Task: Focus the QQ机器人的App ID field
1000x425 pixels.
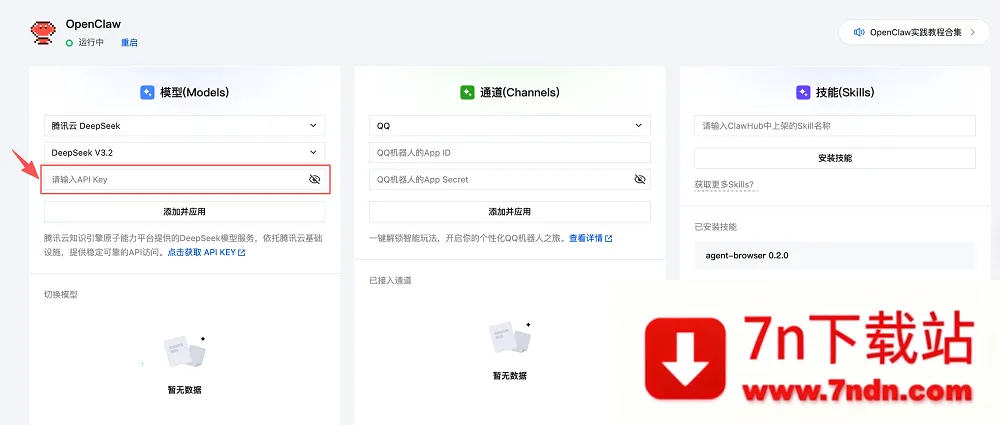Action: click(x=510, y=153)
